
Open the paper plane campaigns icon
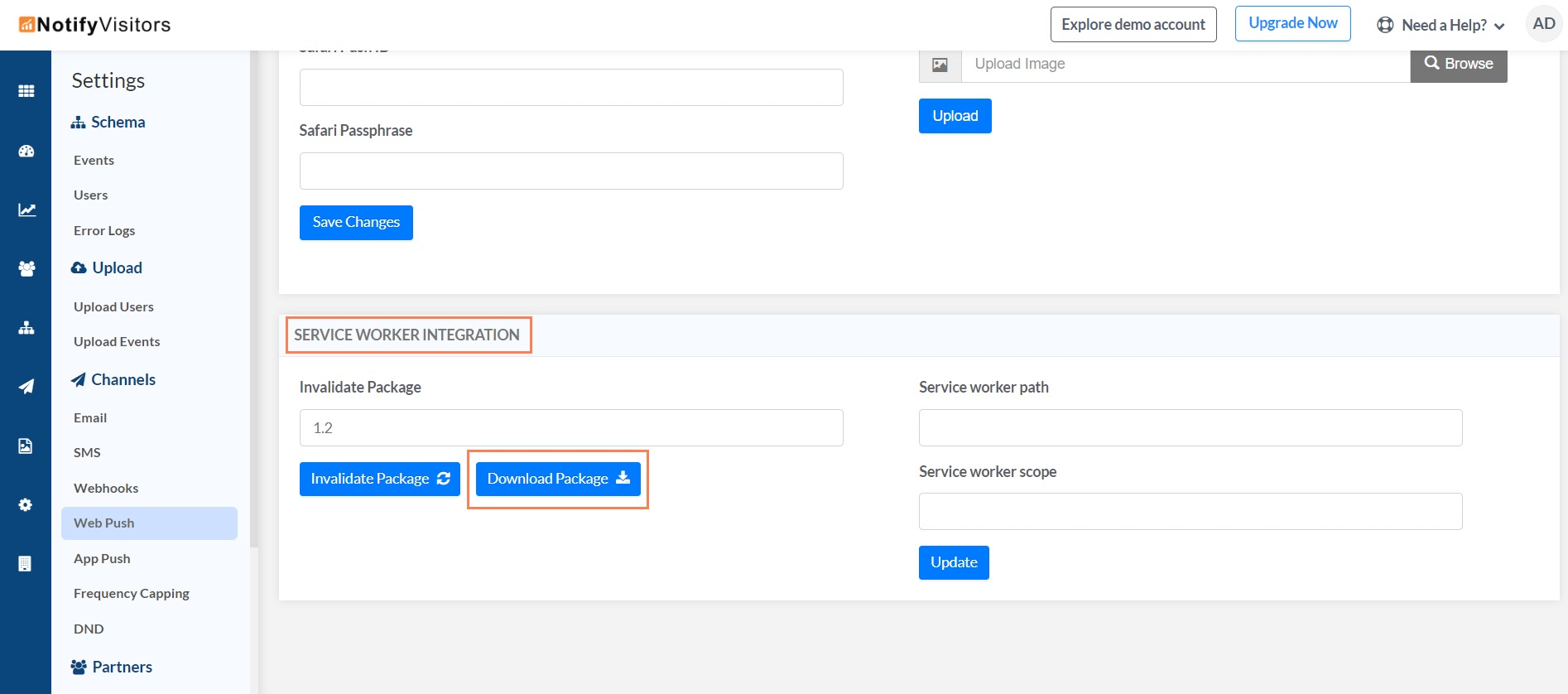26,387
